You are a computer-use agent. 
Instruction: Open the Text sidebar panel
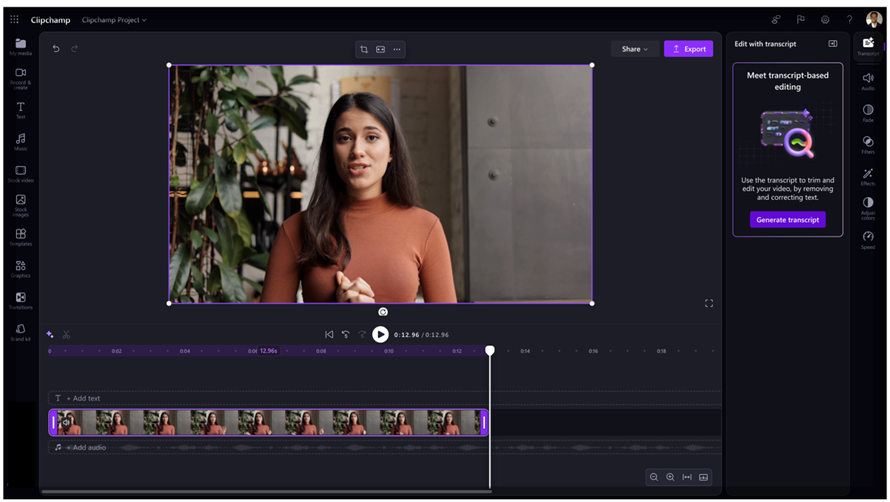[x=20, y=110]
